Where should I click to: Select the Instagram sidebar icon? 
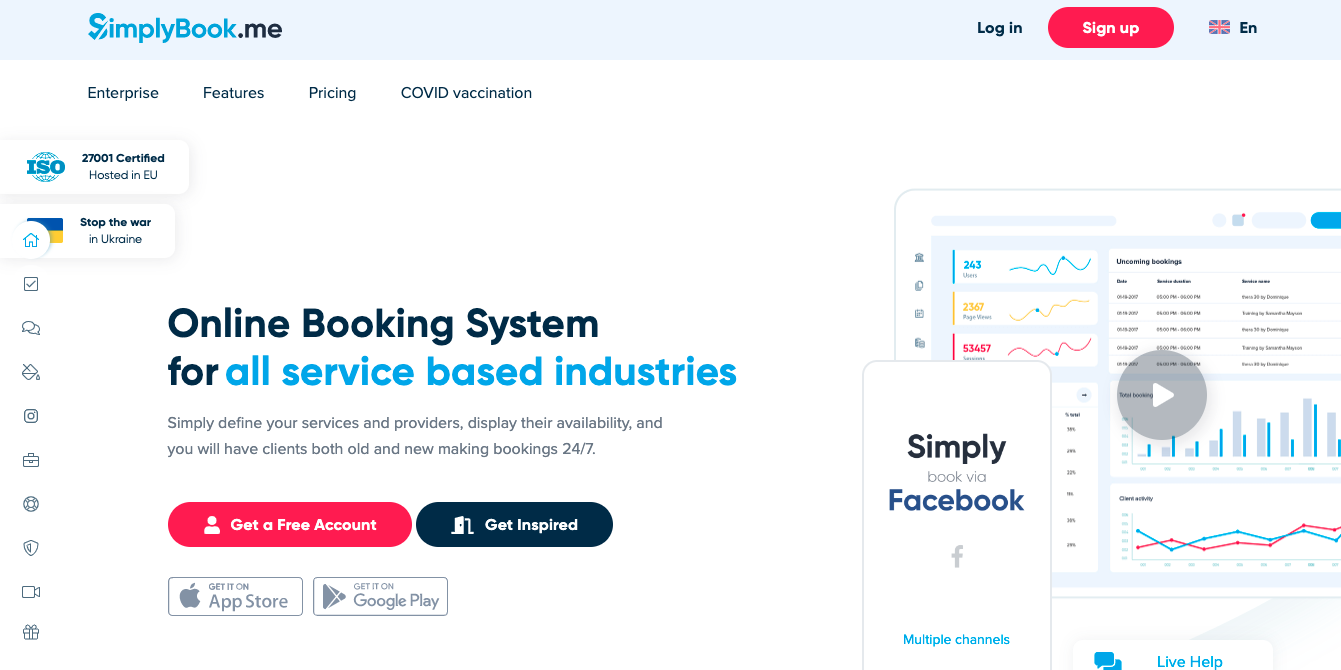tap(31, 416)
